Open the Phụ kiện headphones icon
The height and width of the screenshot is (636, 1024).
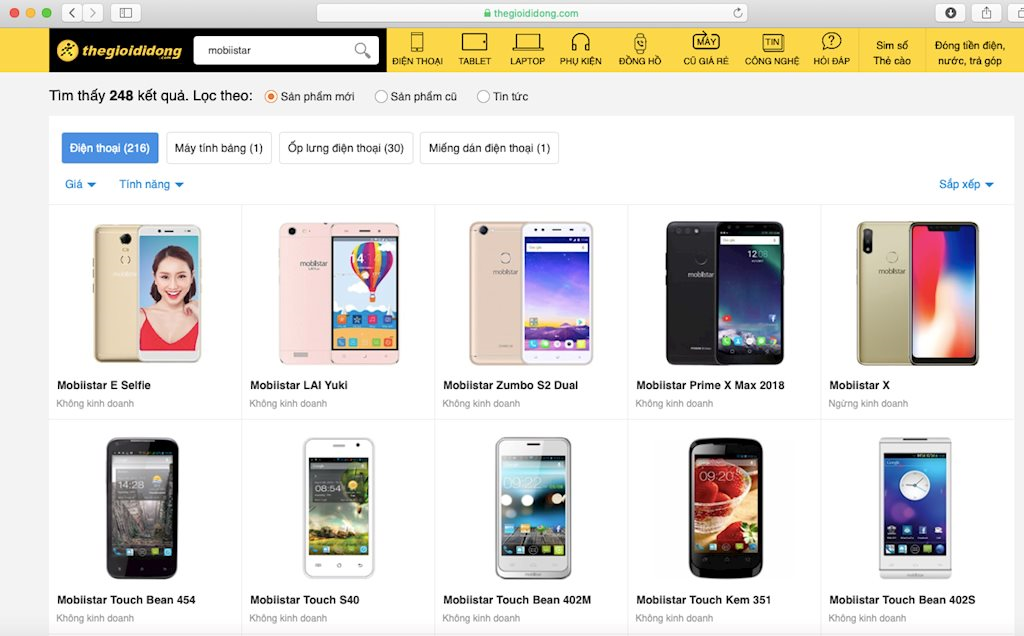[581, 42]
